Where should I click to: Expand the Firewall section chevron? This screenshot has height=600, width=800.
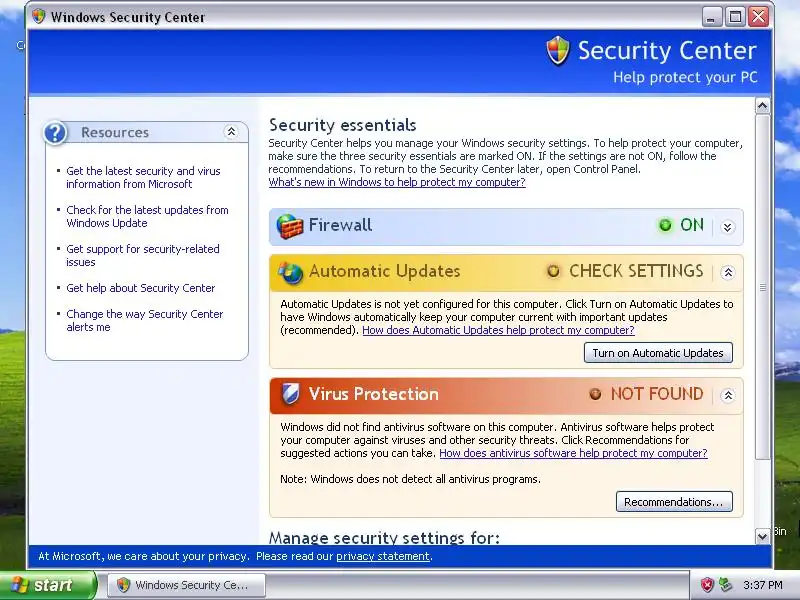[728, 227]
